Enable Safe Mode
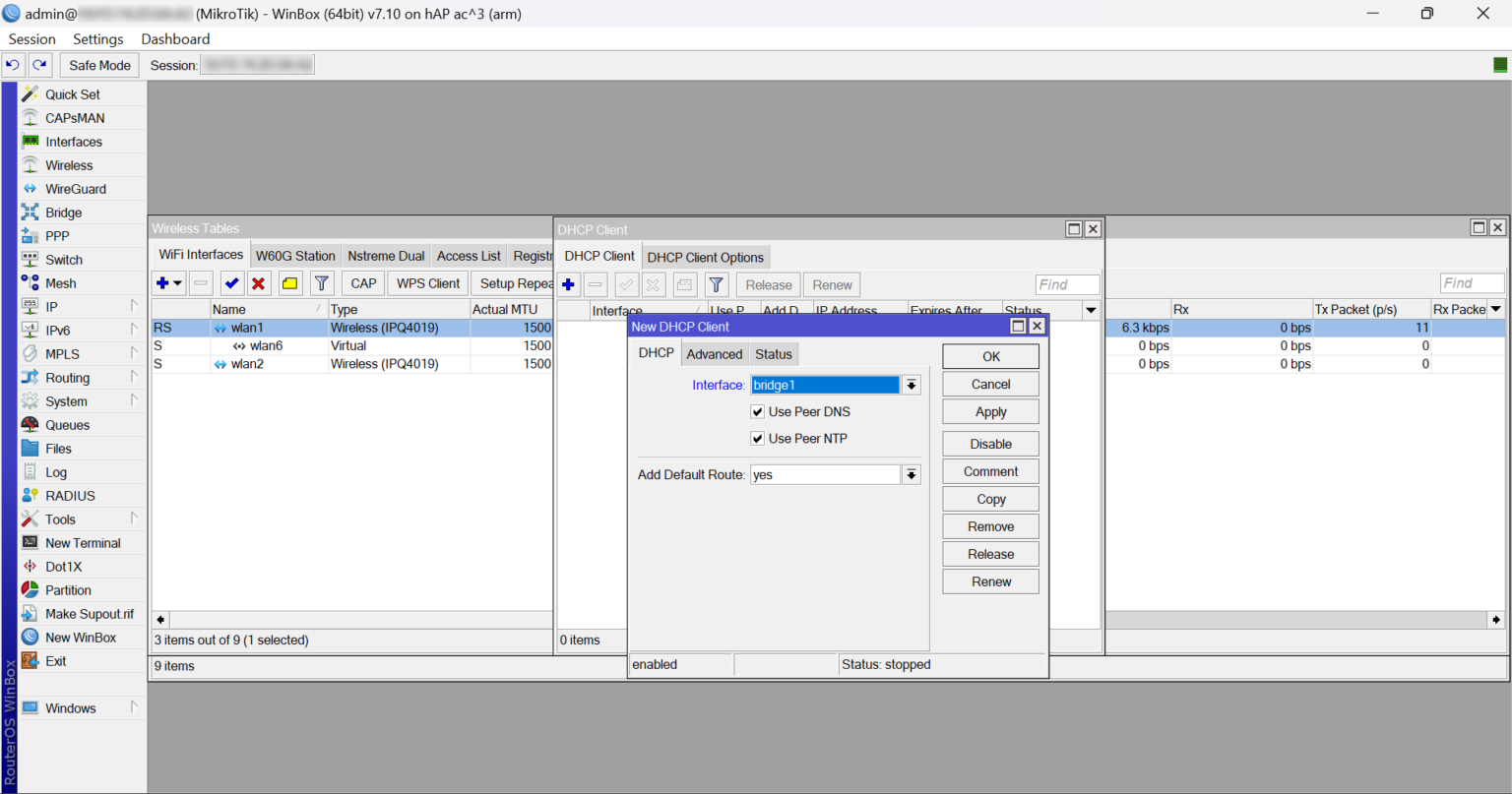 coord(98,64)
